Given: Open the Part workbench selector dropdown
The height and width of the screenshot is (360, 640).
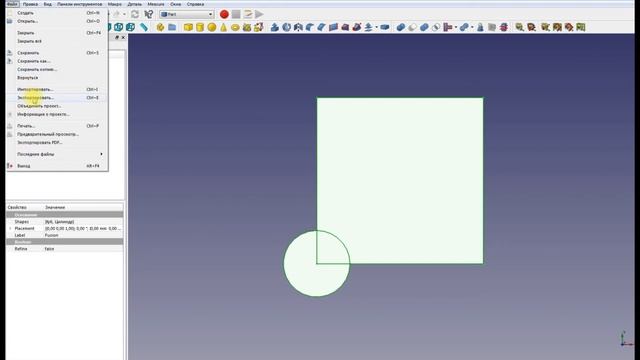Looking at the screenshot, I should click(187, 14).
